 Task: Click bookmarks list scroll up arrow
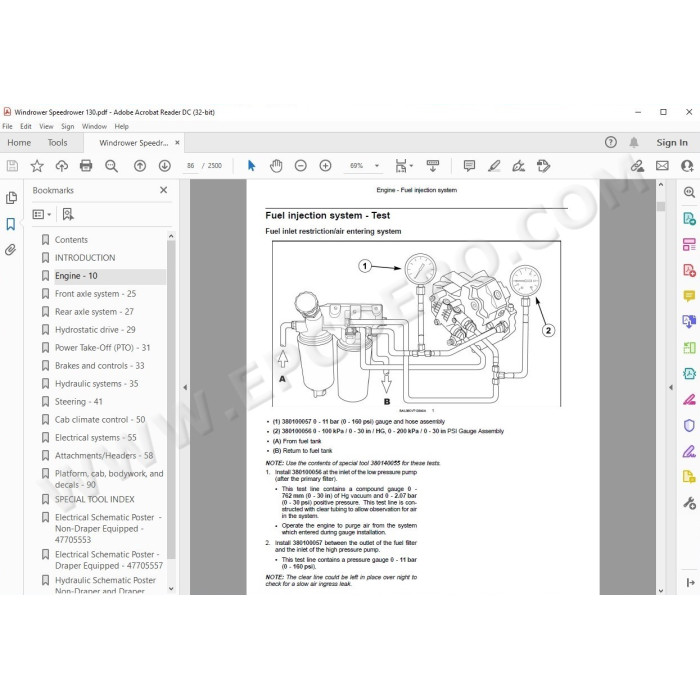171,235
